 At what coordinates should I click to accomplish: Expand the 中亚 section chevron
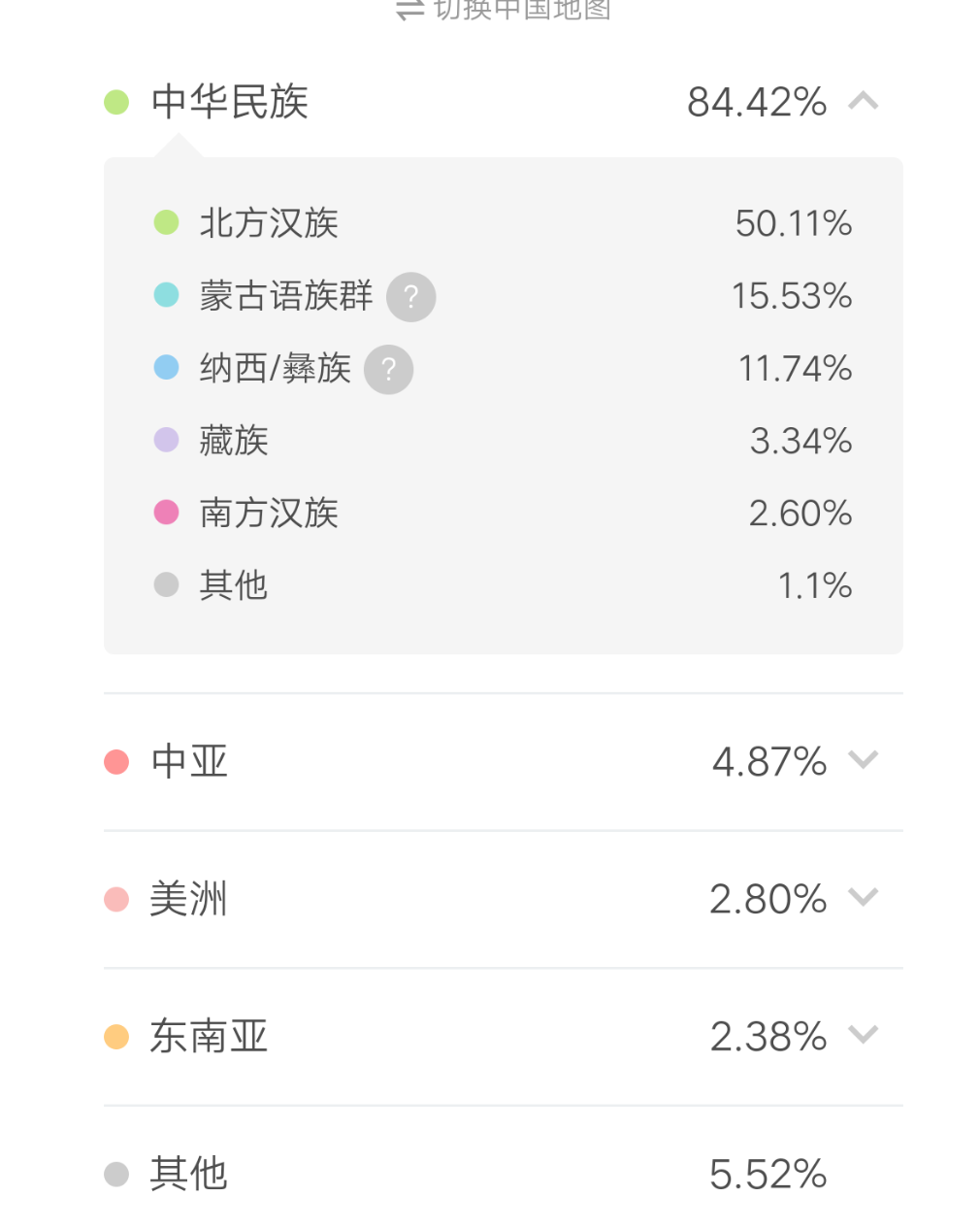pos(864,760)
